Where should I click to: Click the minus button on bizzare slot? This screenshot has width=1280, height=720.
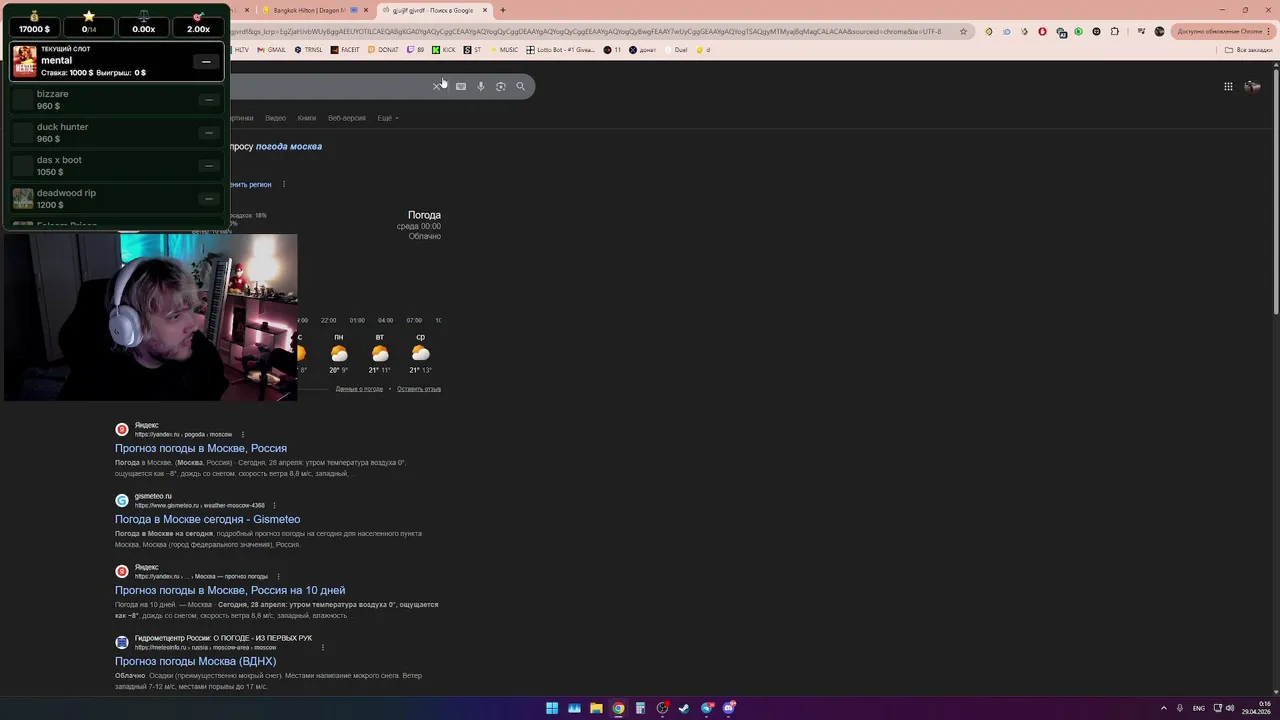point(209,100)
